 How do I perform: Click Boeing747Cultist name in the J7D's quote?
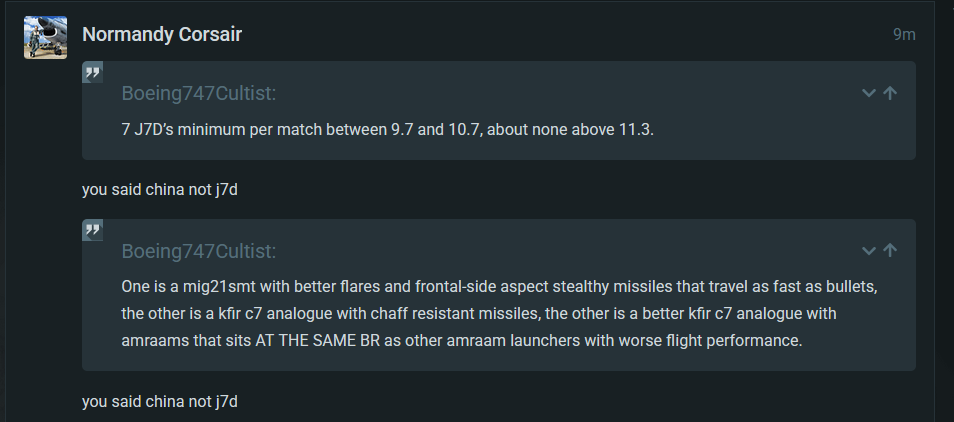pyautogui.click(x=199, y=94)
